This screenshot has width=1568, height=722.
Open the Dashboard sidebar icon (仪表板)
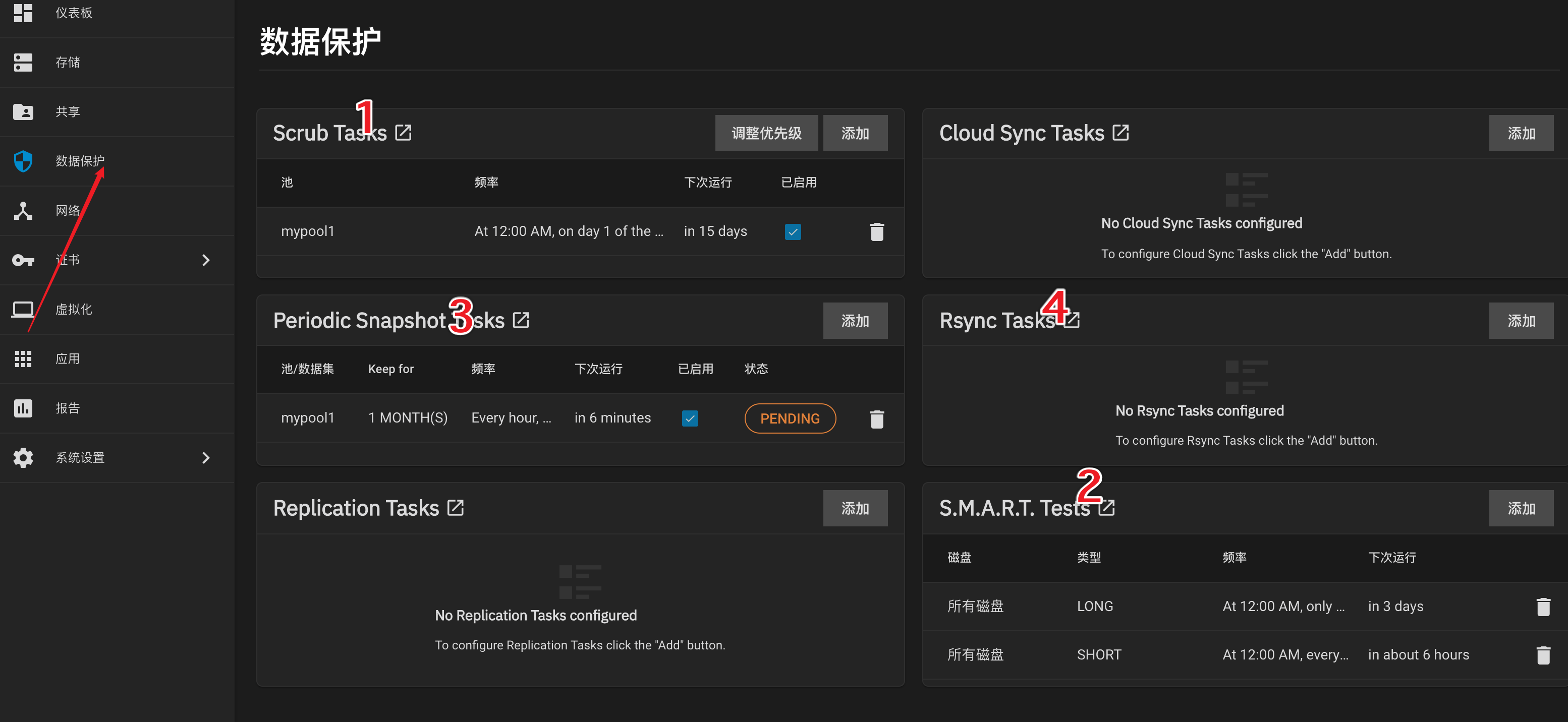(23, 13)
